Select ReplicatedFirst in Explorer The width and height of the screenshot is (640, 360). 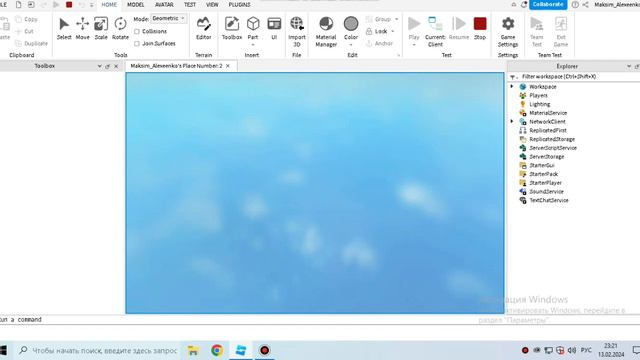tap(548, 130)
